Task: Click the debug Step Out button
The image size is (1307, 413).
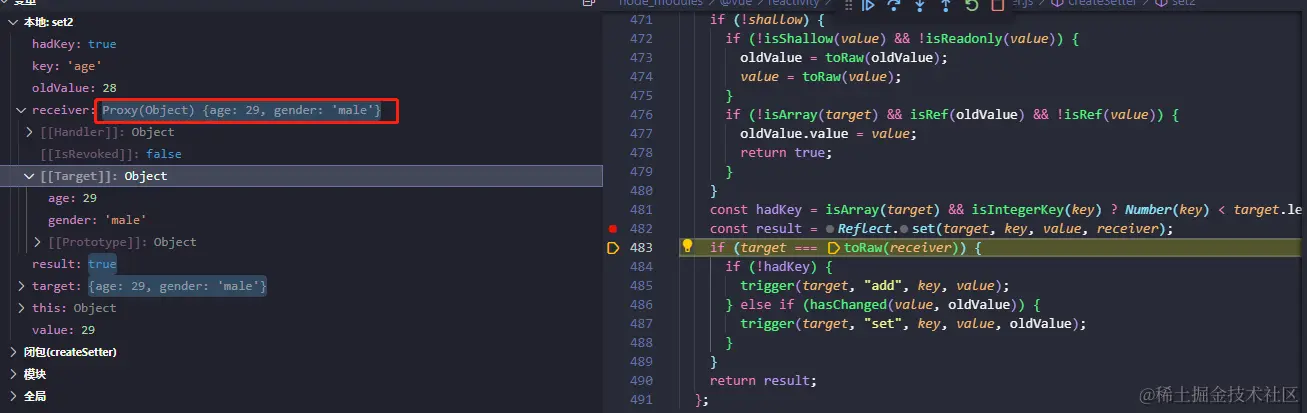Action: pyautogui.click(x=945, y=5)
